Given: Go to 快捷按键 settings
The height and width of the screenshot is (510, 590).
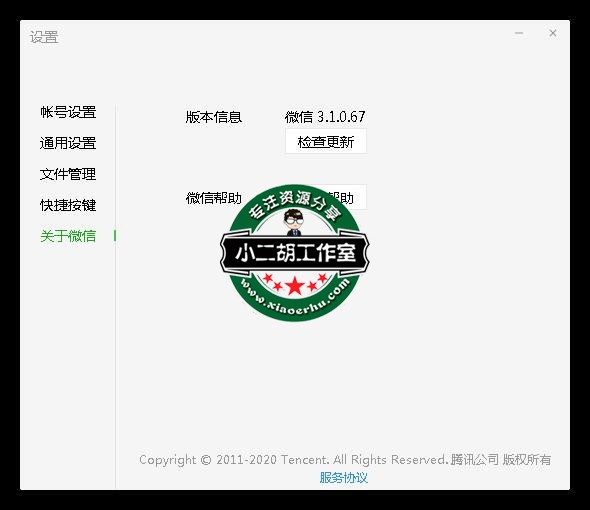Looking at the screenshot, I should pyautogui.click(x=68, y=205).
